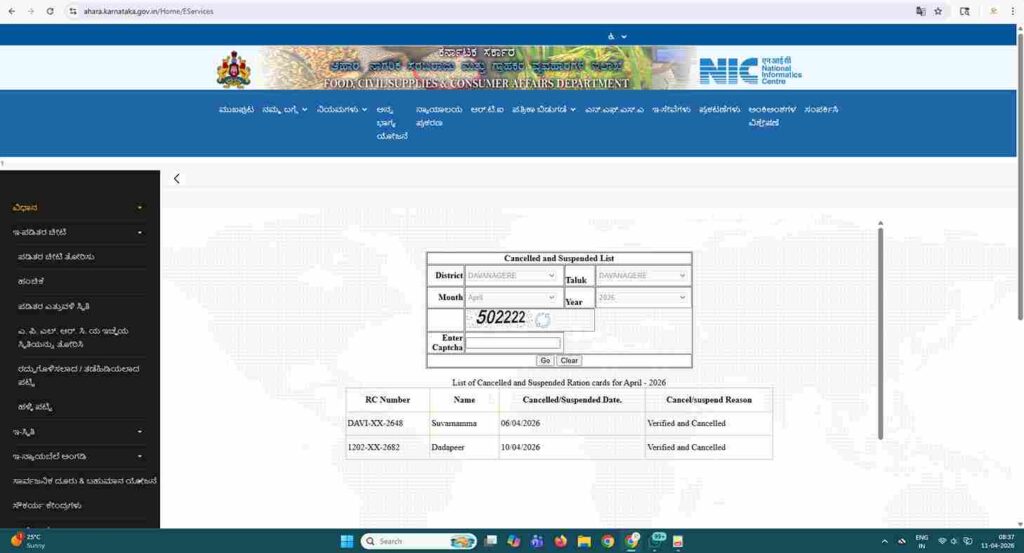Image resolution: width=1024 pixels, height=553 pixels.
Task: Select RC number DAVI-XX-2648
Action: coord(375,423)
